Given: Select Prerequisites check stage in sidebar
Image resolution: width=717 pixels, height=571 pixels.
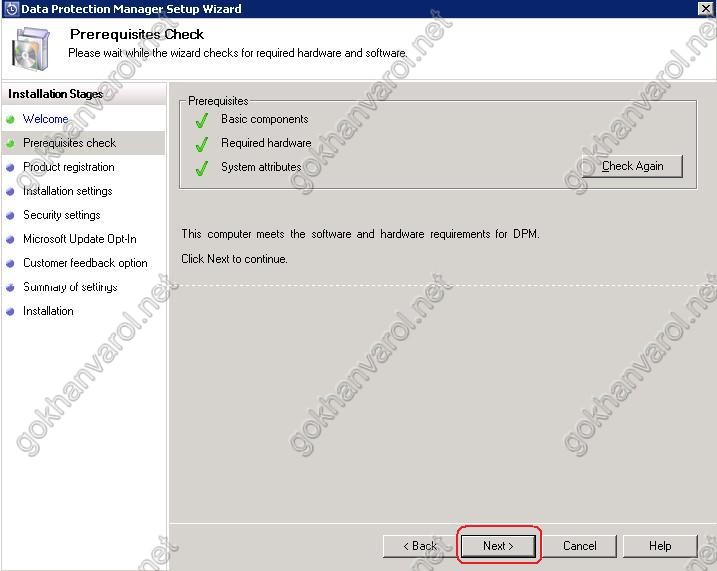Looking at the screenshot, I should pos(69,143).
